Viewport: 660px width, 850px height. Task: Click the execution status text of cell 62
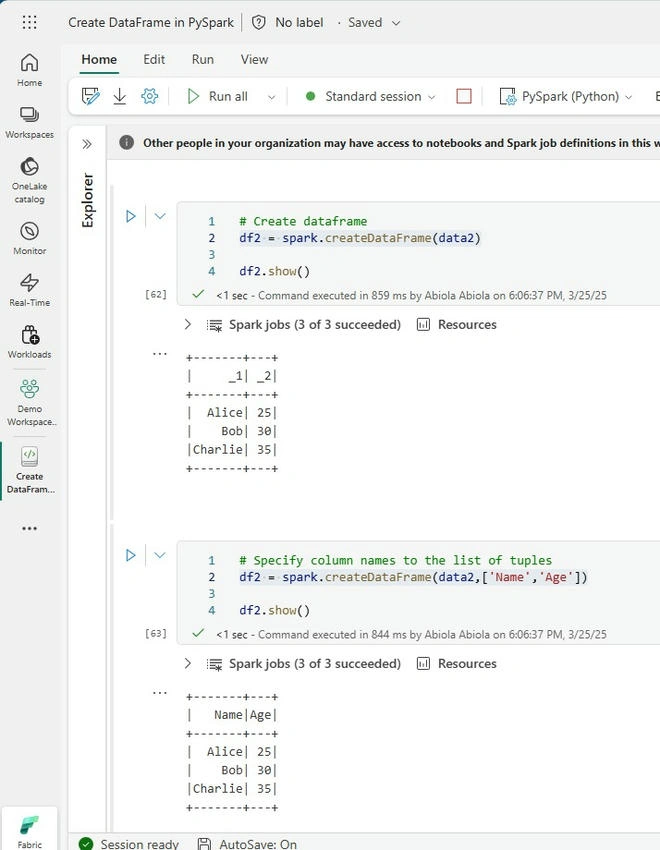click(411, 295)
